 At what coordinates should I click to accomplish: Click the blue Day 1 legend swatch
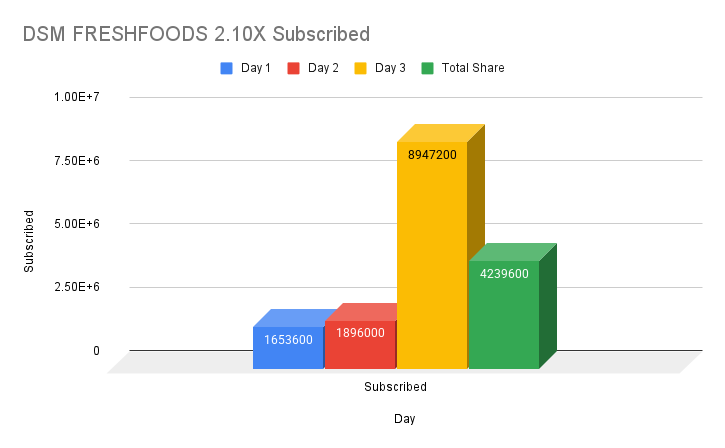pyautogui.click(x=227, y=68)
